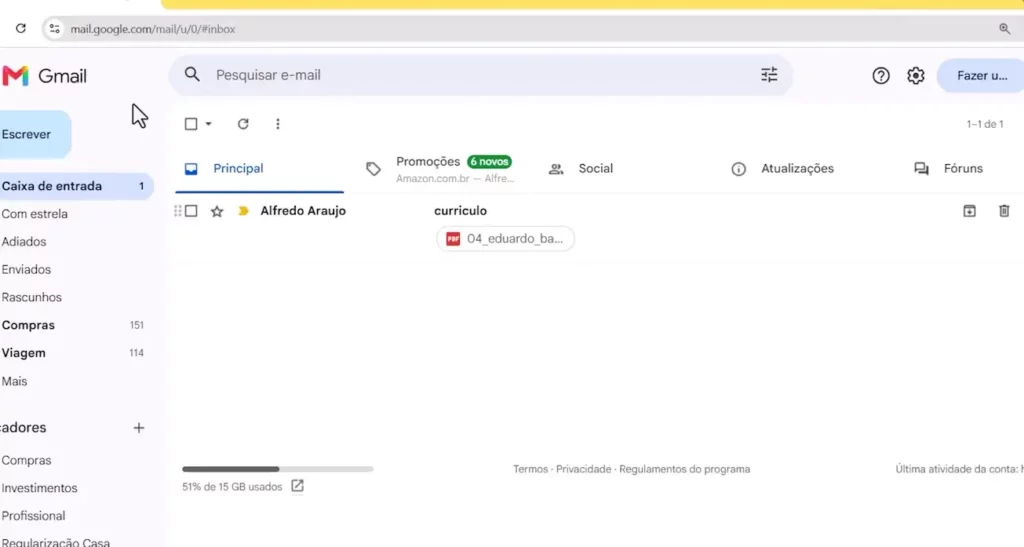Click the Promoções tag icon
The height and width of the screenshot is (547, 1024).
[373, 169]
